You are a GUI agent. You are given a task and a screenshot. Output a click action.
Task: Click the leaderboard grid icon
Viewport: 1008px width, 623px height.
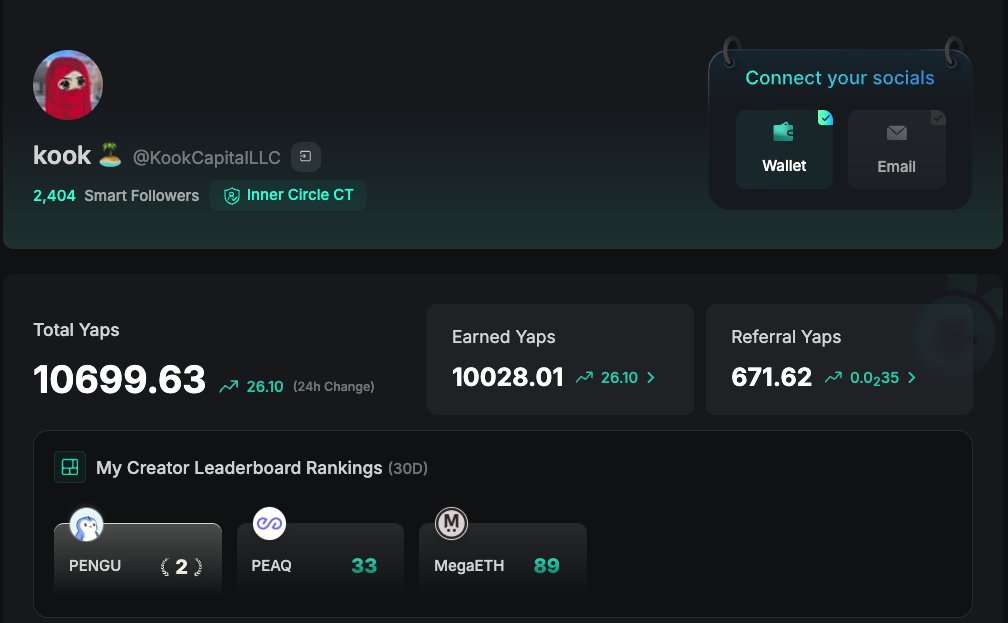coord(70,467)
